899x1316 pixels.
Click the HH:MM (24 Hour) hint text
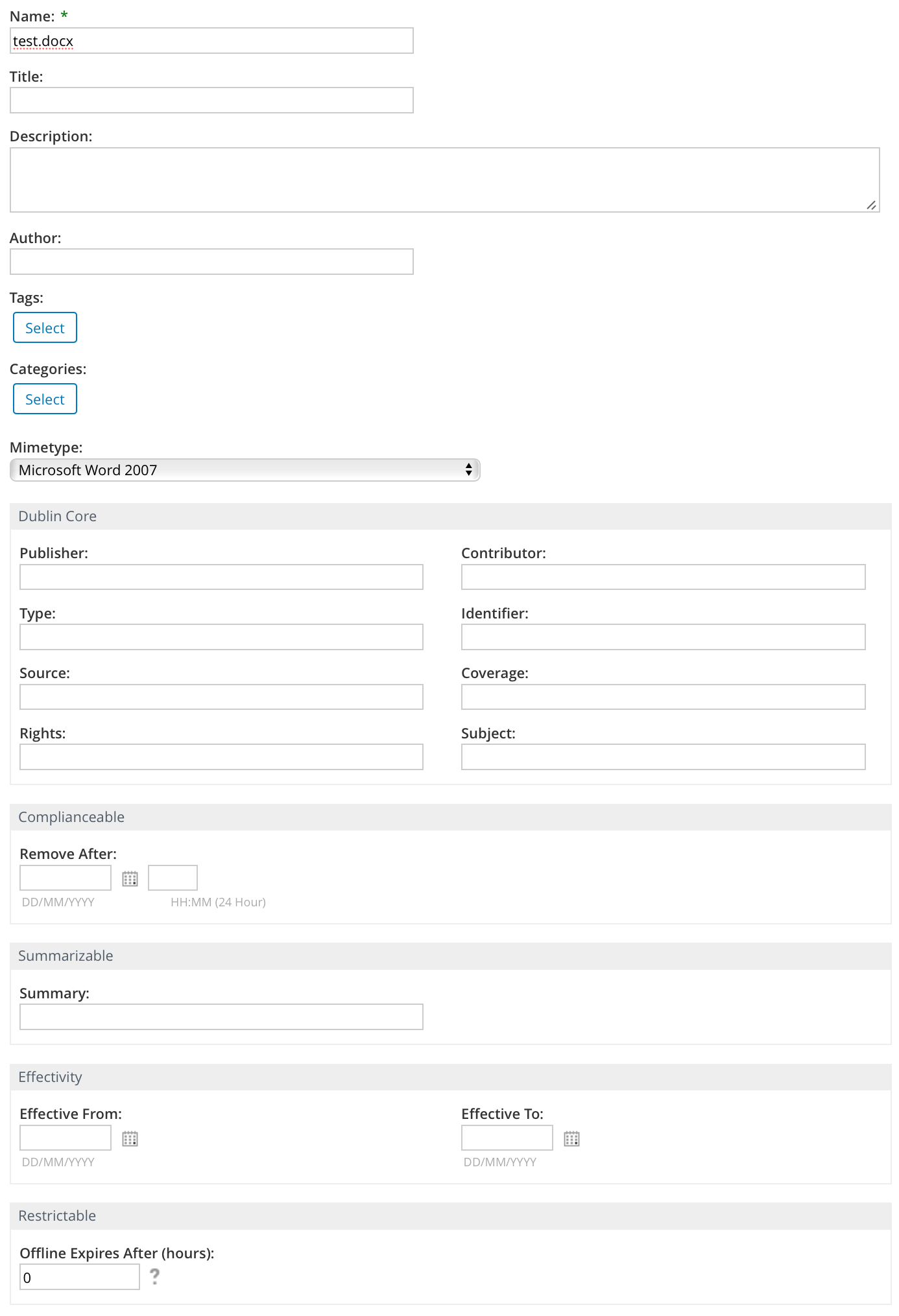click(219, 902)
